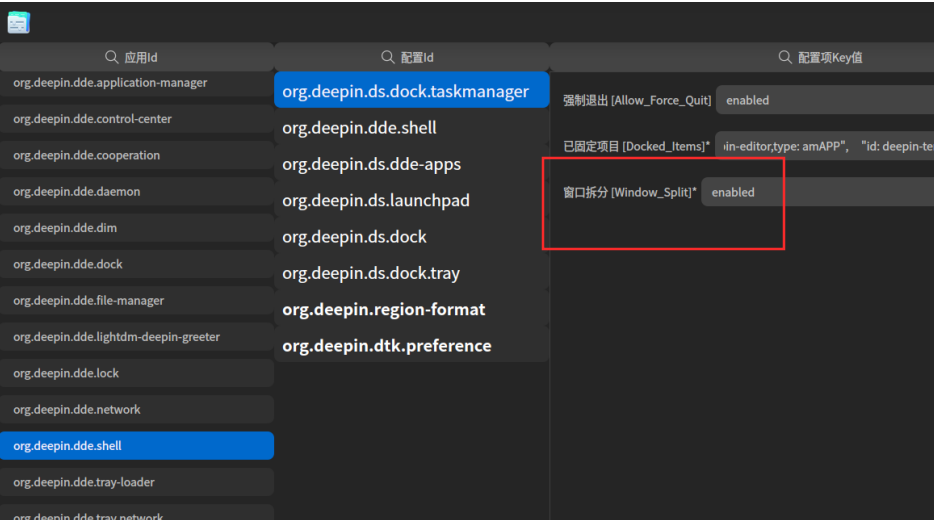Click the search icon beside 应用Id
The image size is (934, 520).
coord(111,57)
